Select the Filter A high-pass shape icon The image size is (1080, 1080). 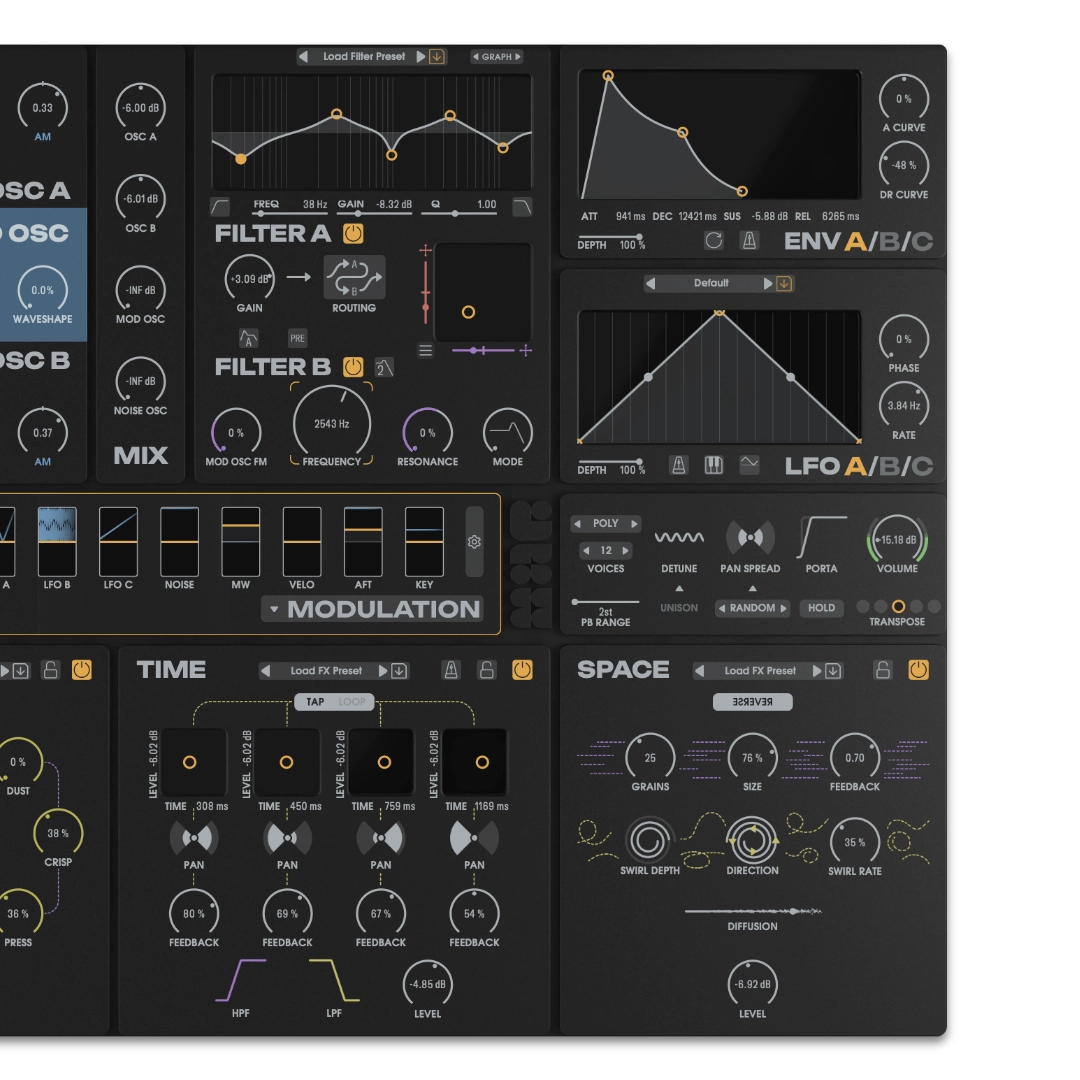220,206
